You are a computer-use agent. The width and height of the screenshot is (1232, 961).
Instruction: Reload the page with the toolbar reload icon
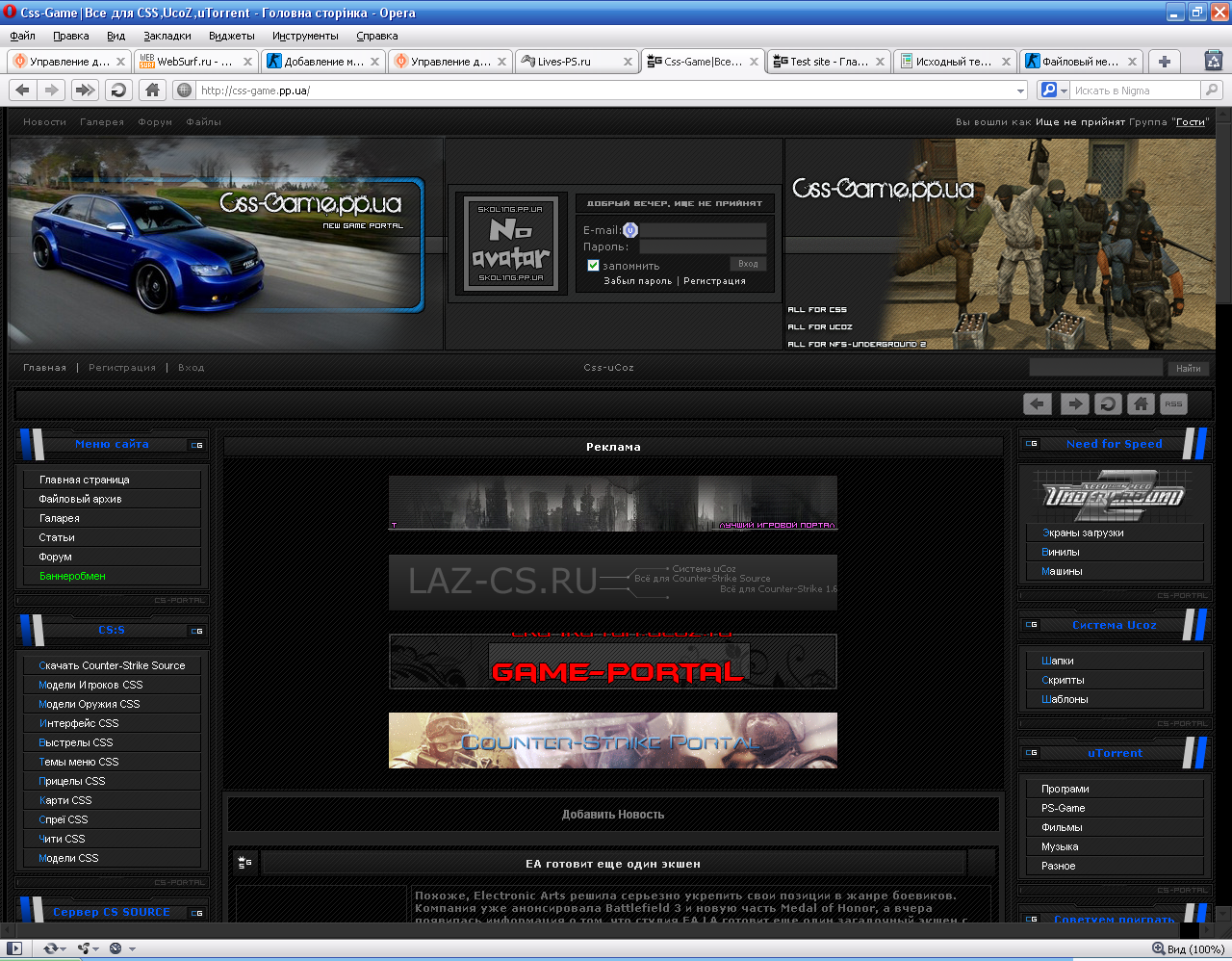click(x=118, y=90)
